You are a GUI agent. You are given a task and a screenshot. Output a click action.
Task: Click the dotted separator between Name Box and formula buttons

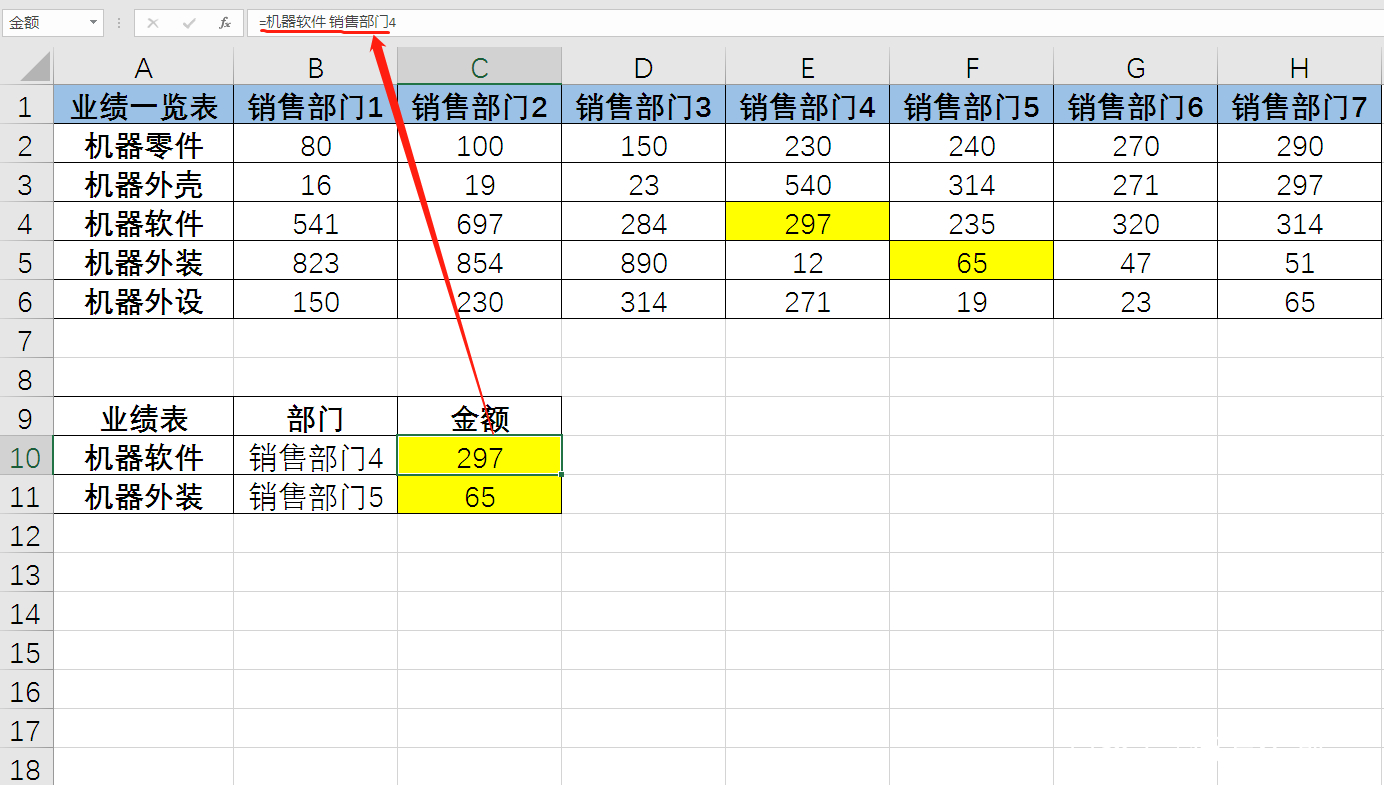pyautogui.click(x=118, y=21)
